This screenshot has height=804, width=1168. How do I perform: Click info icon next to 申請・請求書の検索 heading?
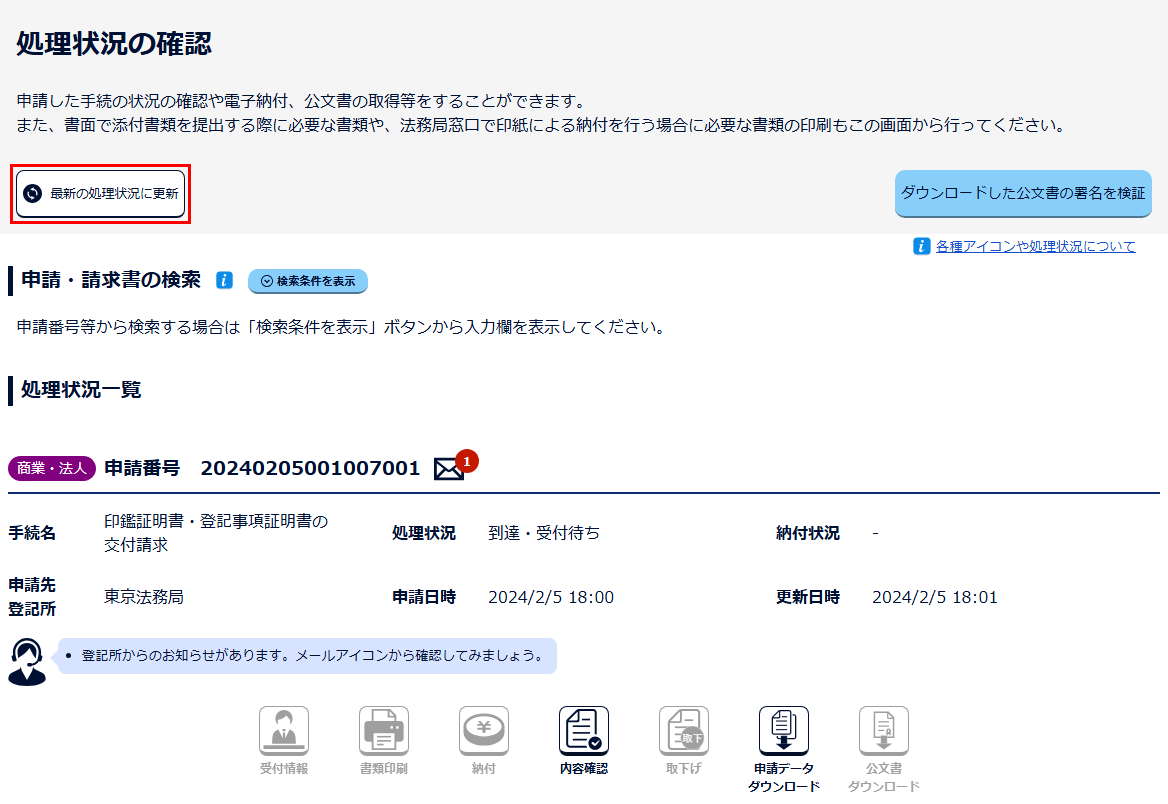(225, 281)
